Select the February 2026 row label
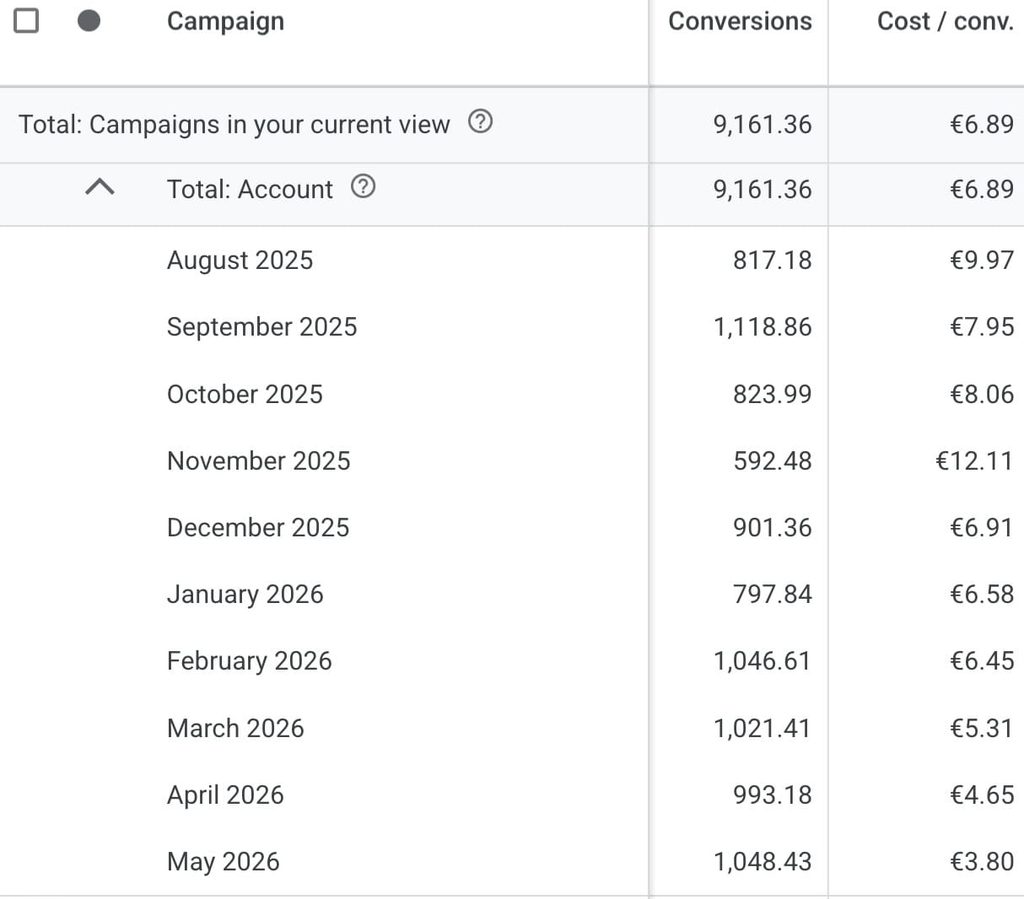1024x899 pixels. [249, 661]
